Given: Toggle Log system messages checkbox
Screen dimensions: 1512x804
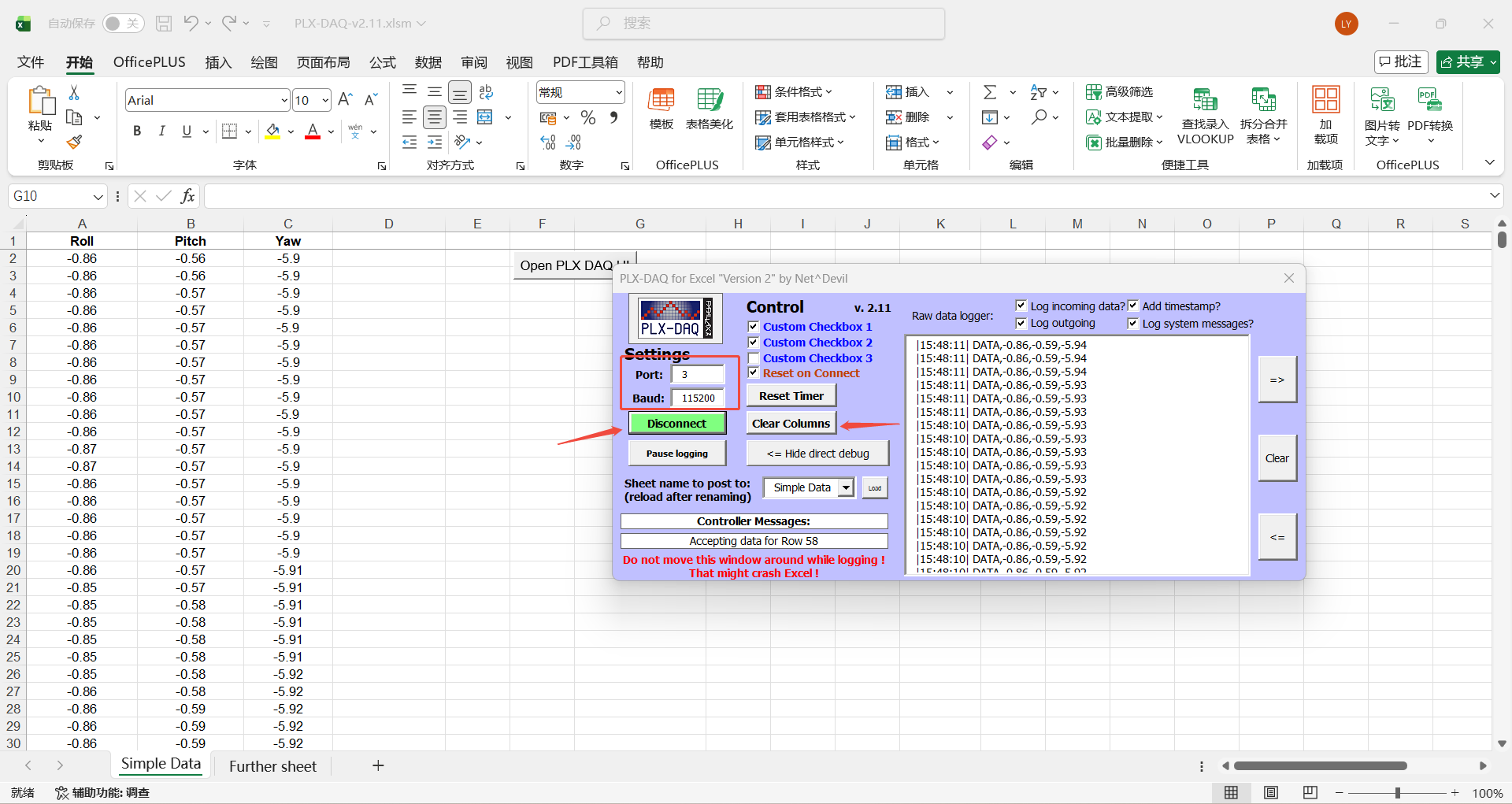Looking at the screenshot, I should (1133, 323).
